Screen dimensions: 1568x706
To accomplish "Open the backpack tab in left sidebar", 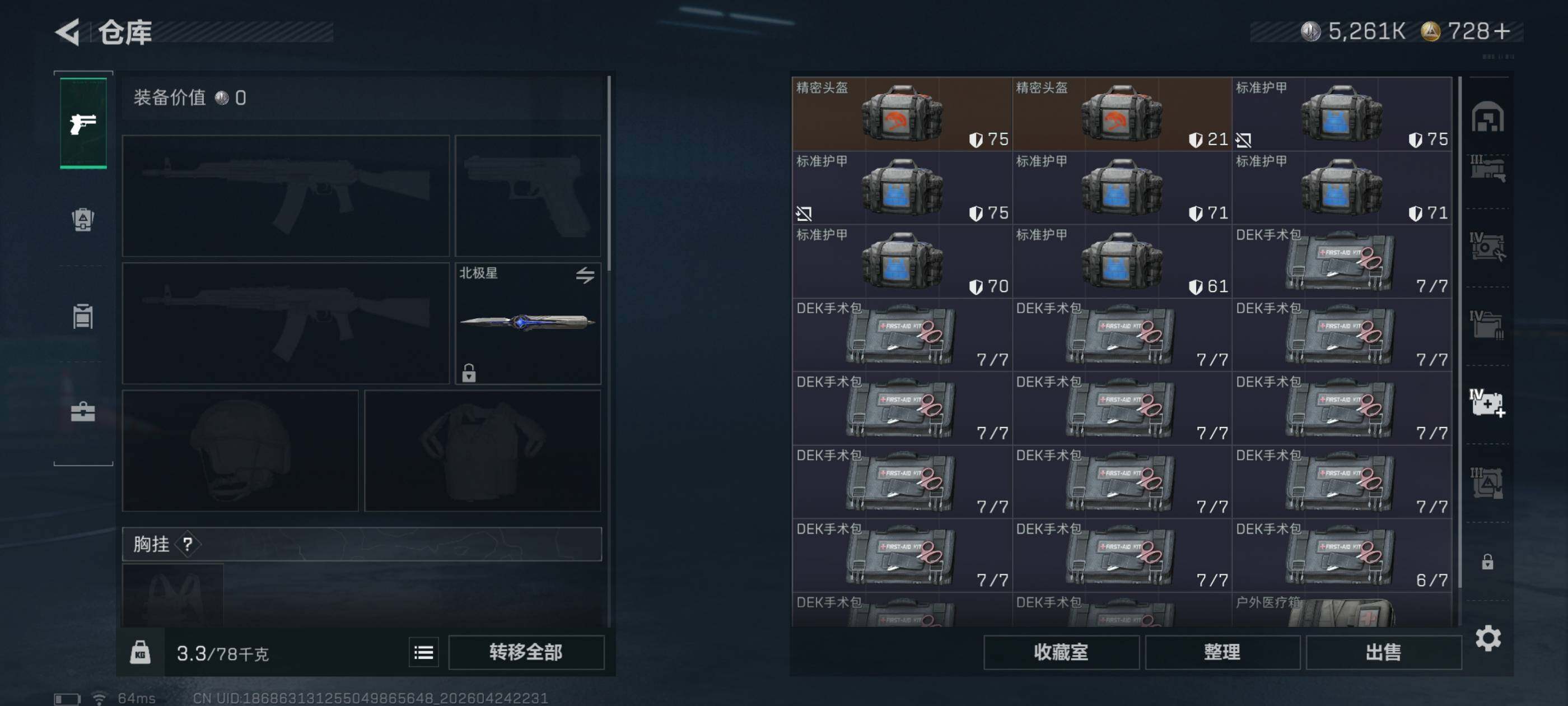I will coord(83,219).
